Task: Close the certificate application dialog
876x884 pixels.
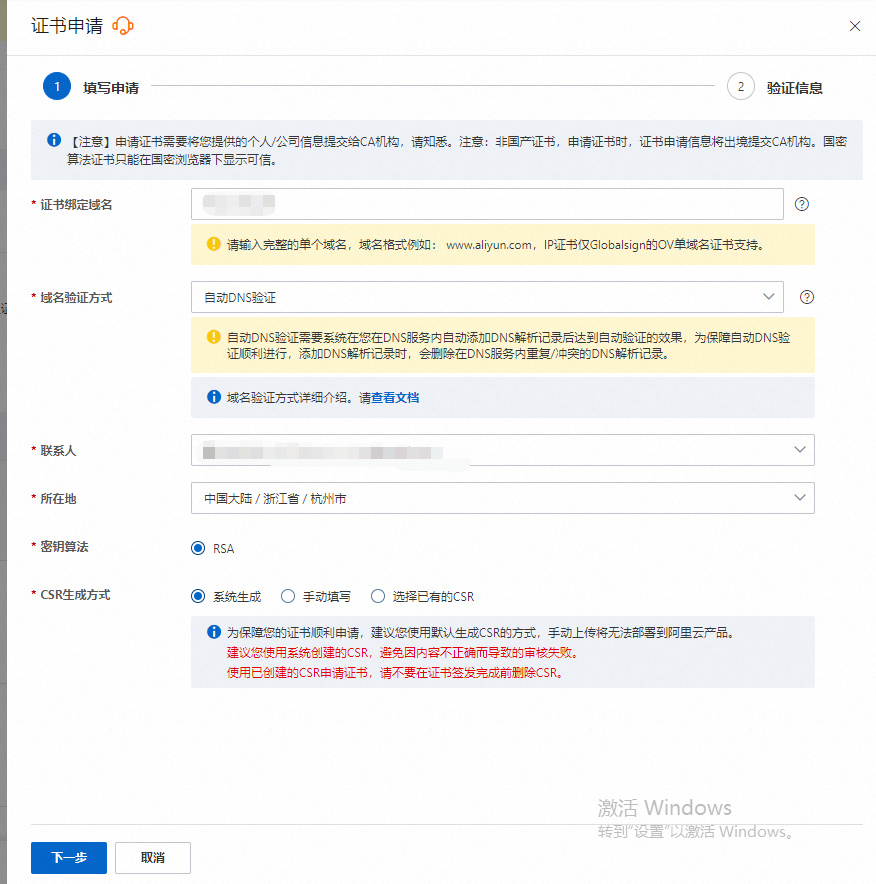Action: coord(854,26)
